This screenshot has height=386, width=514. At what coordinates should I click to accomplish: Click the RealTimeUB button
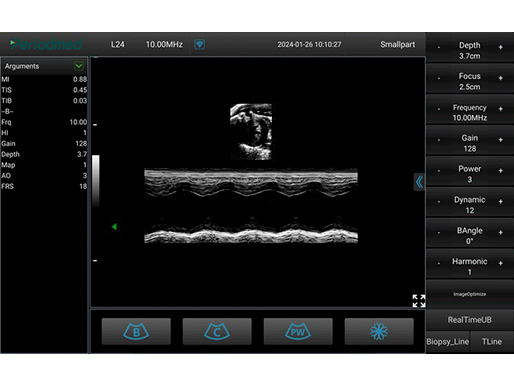pos(469,320)
